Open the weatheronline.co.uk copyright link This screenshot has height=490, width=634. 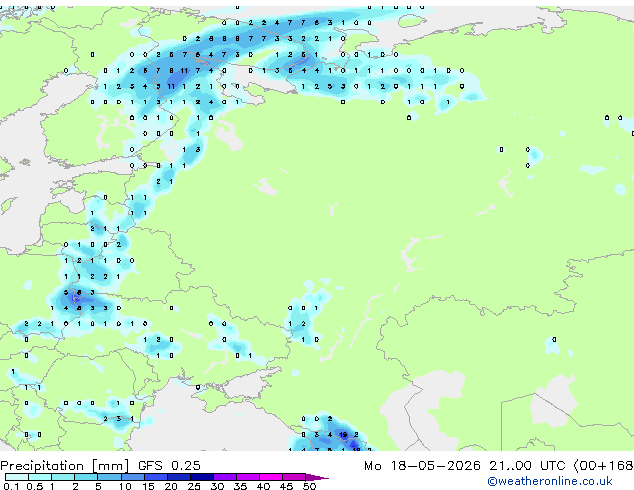(550, 481)
